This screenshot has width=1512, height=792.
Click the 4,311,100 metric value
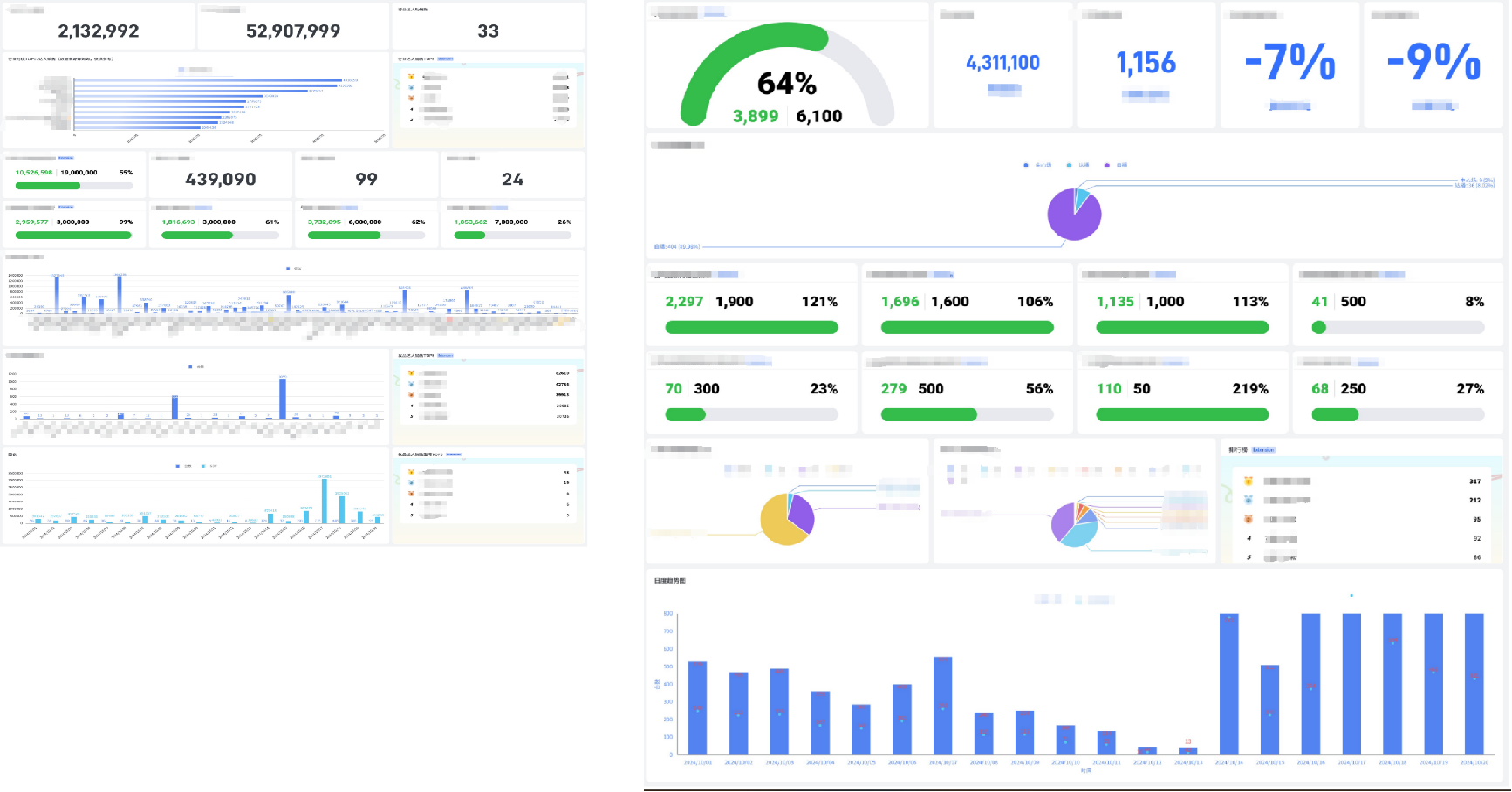coord(1002,63)
